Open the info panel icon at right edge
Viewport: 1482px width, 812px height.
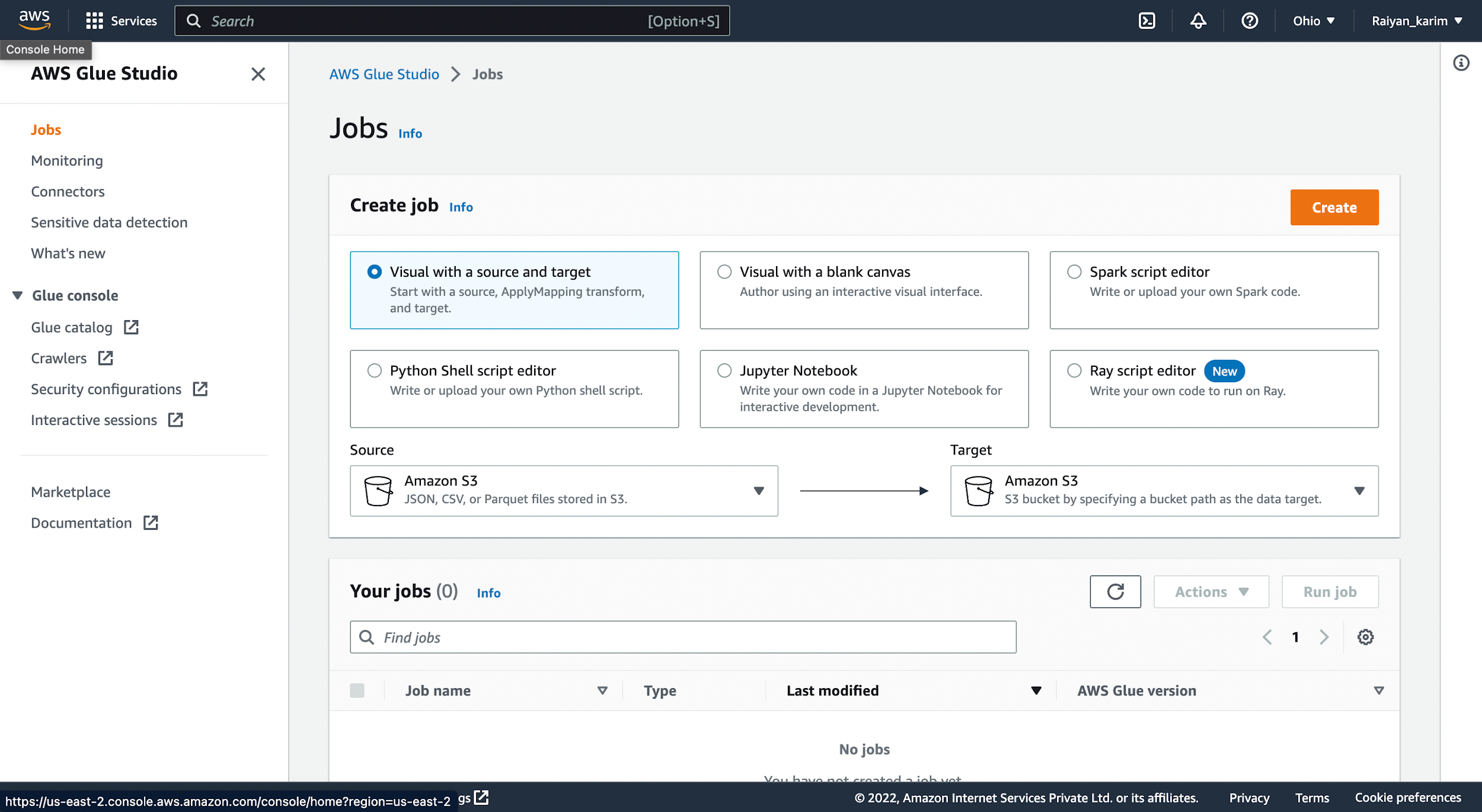coord(1461,63)
